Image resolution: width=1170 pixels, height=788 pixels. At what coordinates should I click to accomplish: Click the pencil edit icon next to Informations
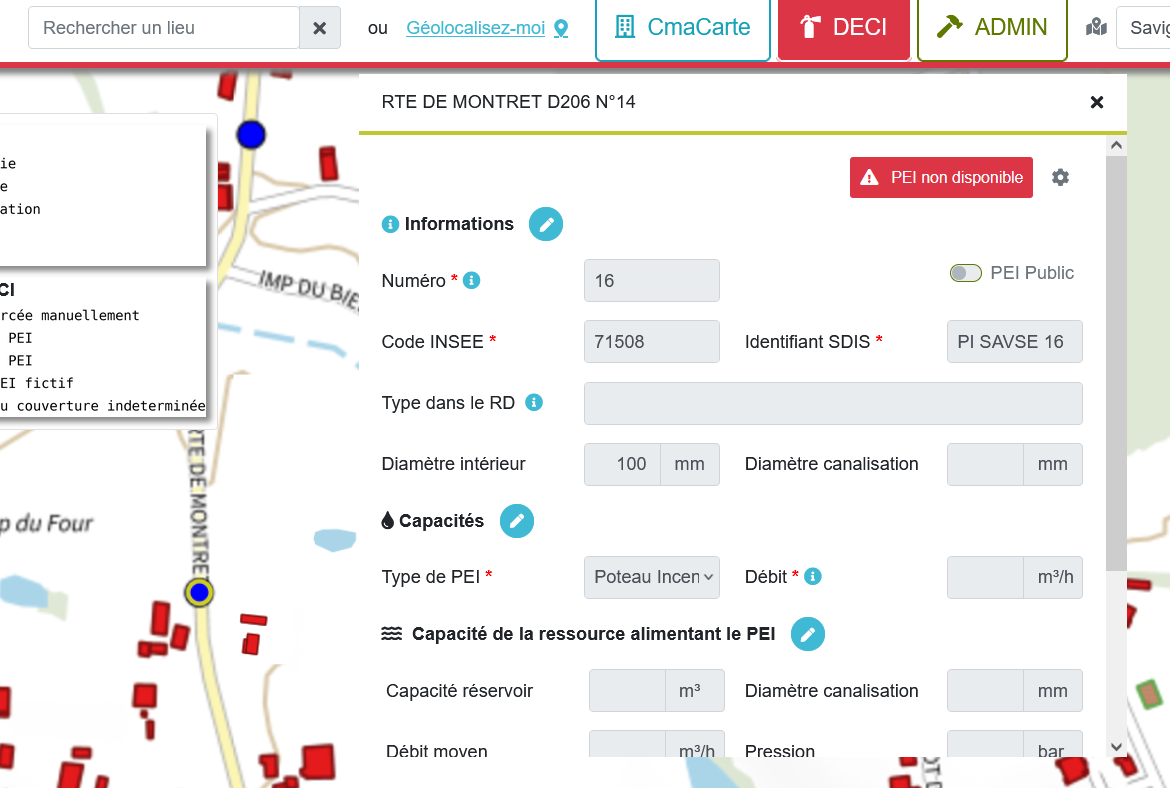click(546, 224)
